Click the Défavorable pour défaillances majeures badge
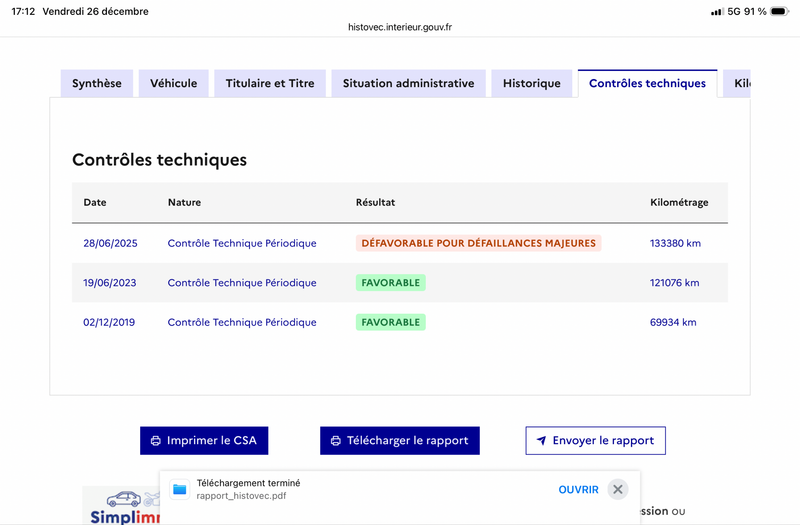The height and width of the screenshot is (525, 800). (x=478, y=243)
